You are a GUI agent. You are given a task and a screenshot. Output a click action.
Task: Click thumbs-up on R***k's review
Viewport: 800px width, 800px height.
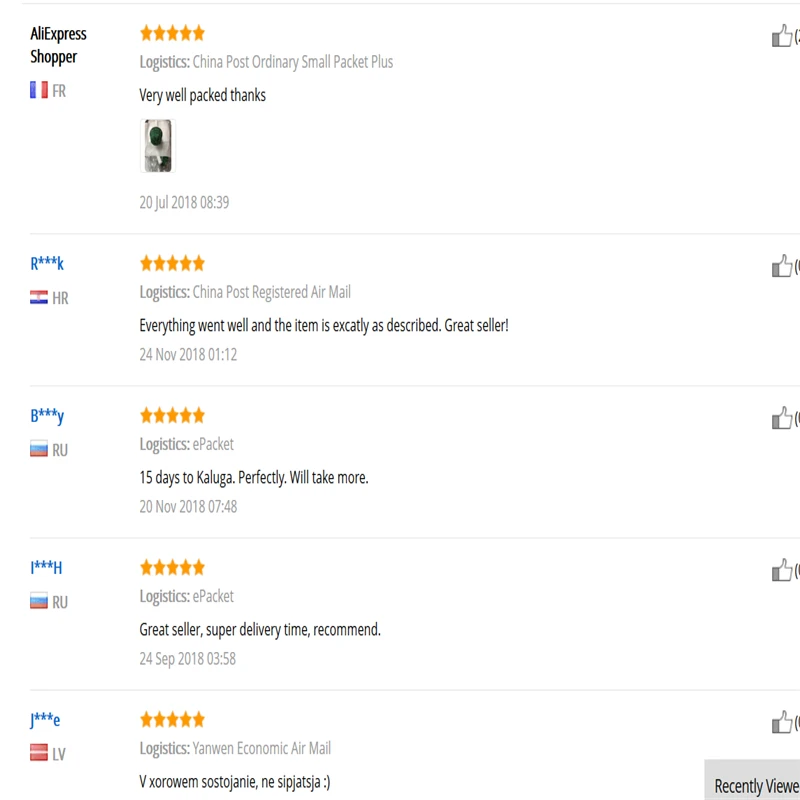[782, 266]
